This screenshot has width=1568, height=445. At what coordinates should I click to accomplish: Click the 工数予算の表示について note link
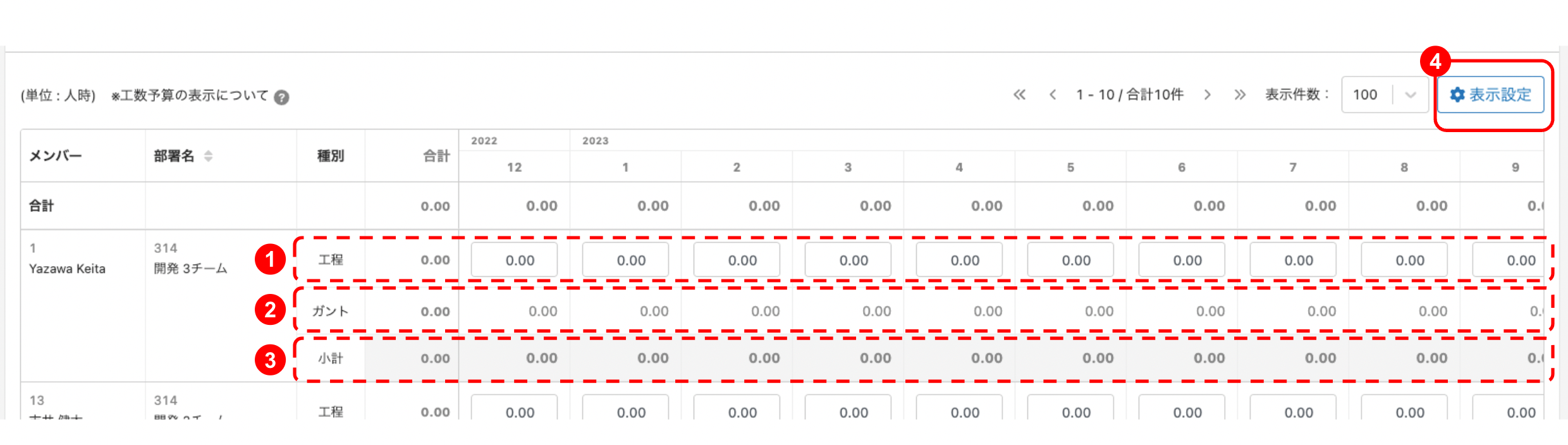pyautogui.click(x=190, y=95)
